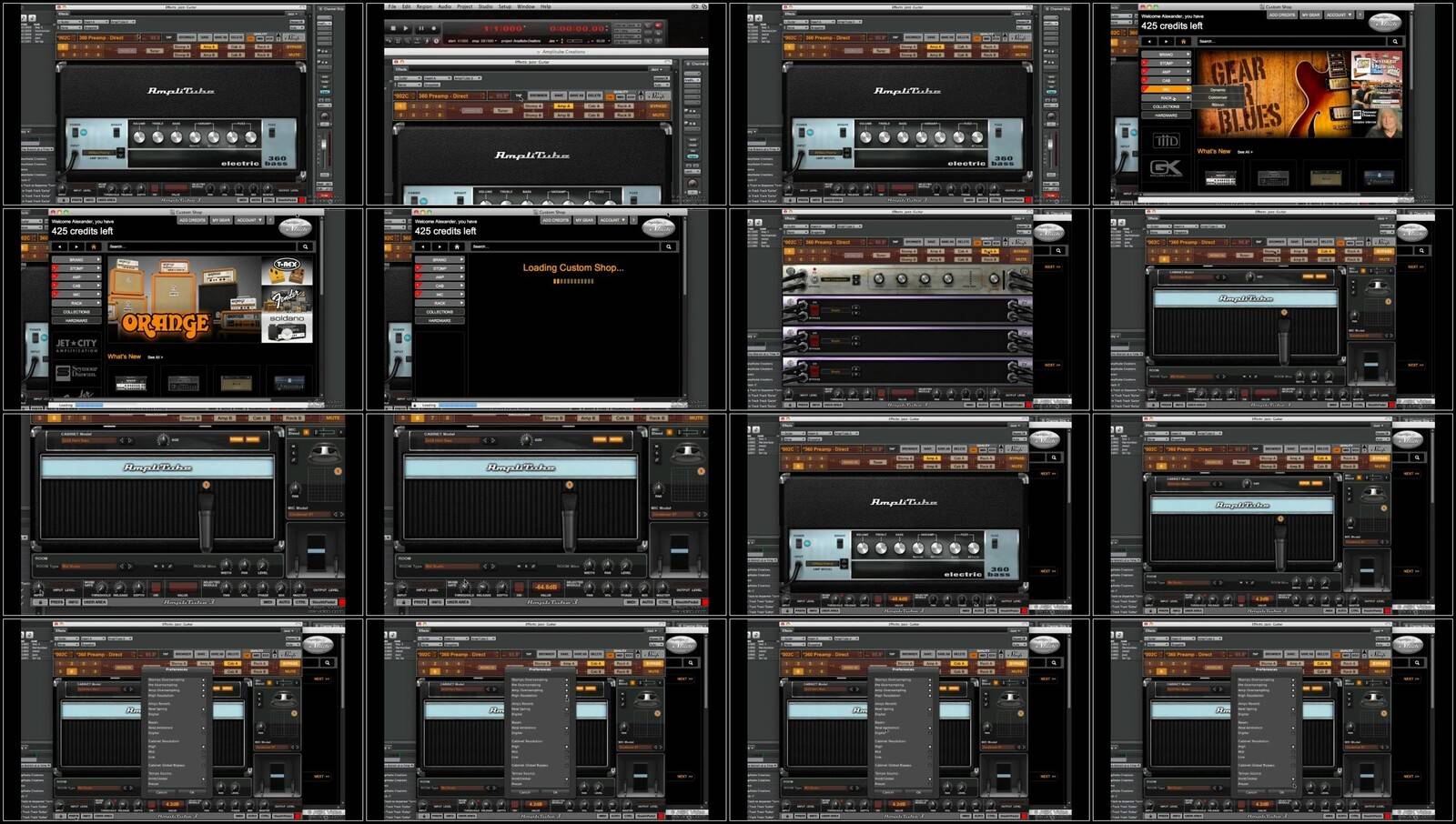Expand the STOMP category in the Gear for Blues frame
This screenshot has height=824, width=1456.
(x=1166, y=63)
